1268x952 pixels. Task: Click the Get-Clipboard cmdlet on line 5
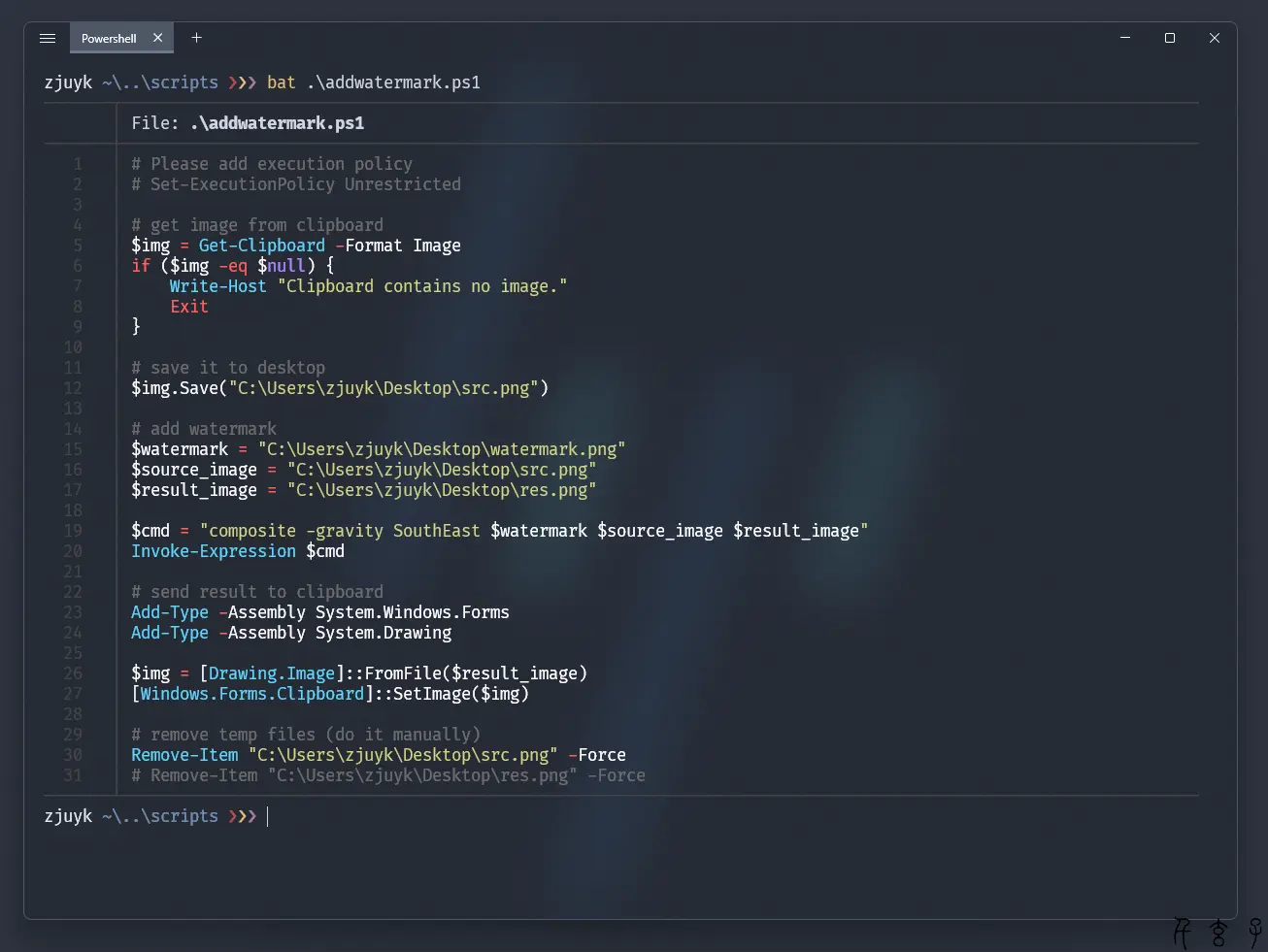coord(261,246)
